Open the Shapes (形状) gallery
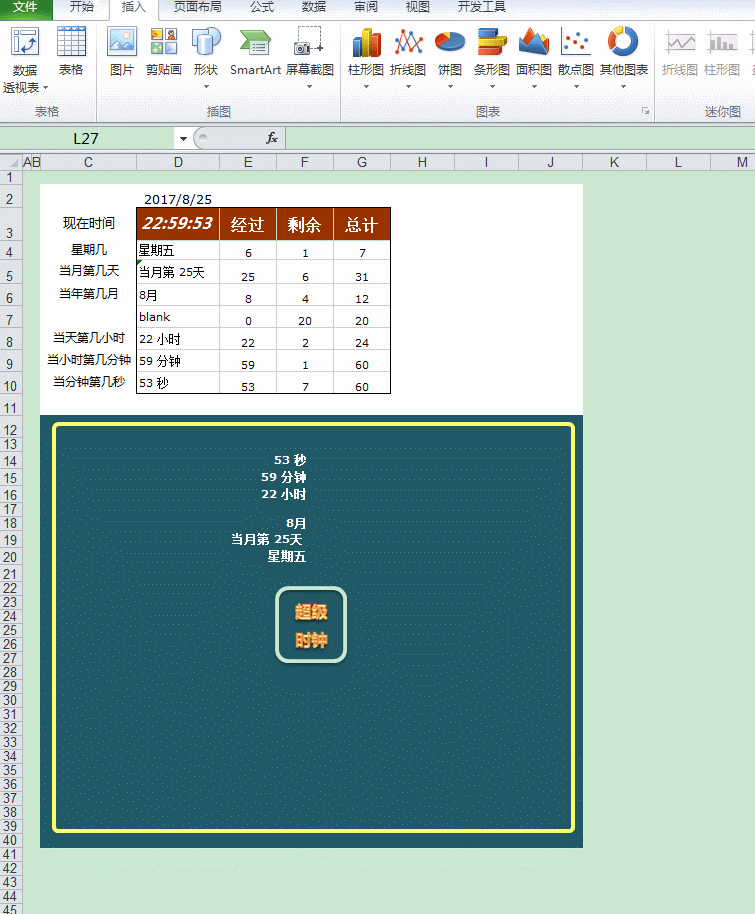This screenshot has height=914, width=755. coord(206,58)
